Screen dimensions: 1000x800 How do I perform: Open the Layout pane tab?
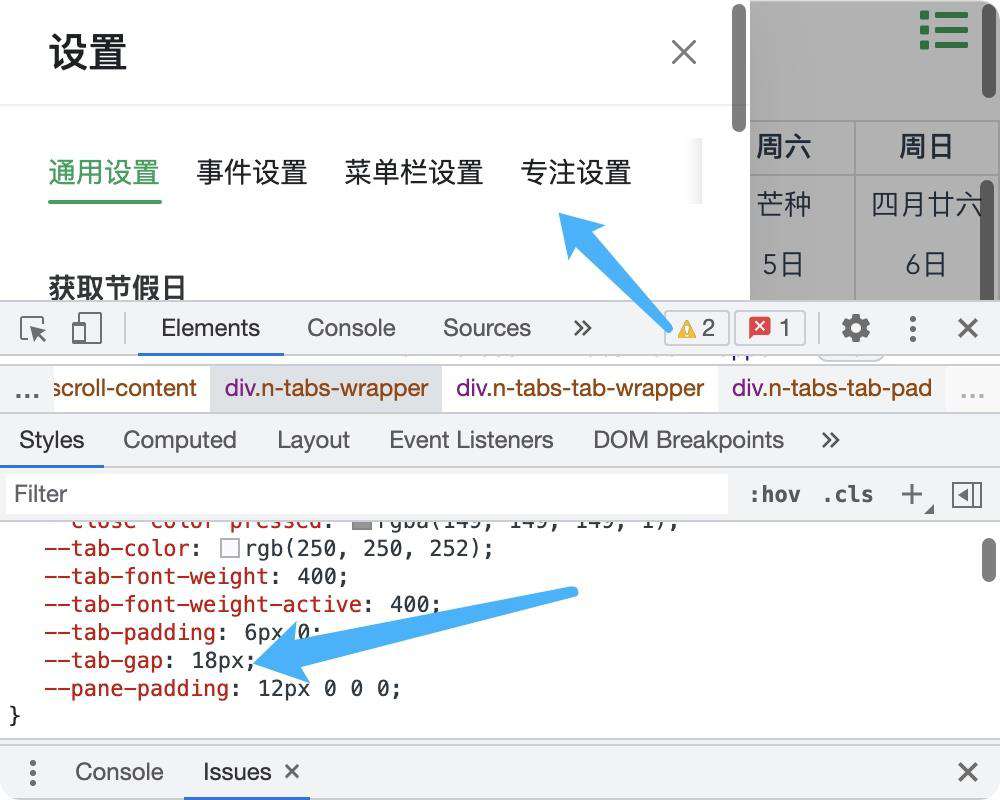pyautogui.click(x=313, y=440)
